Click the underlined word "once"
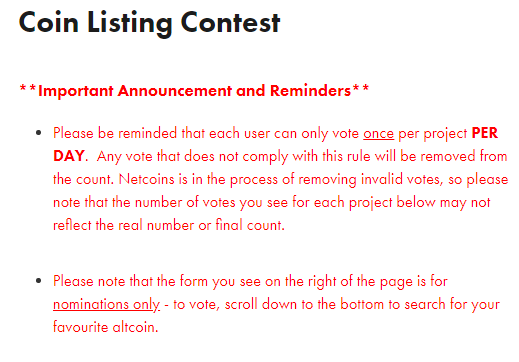 pos(378,134)
